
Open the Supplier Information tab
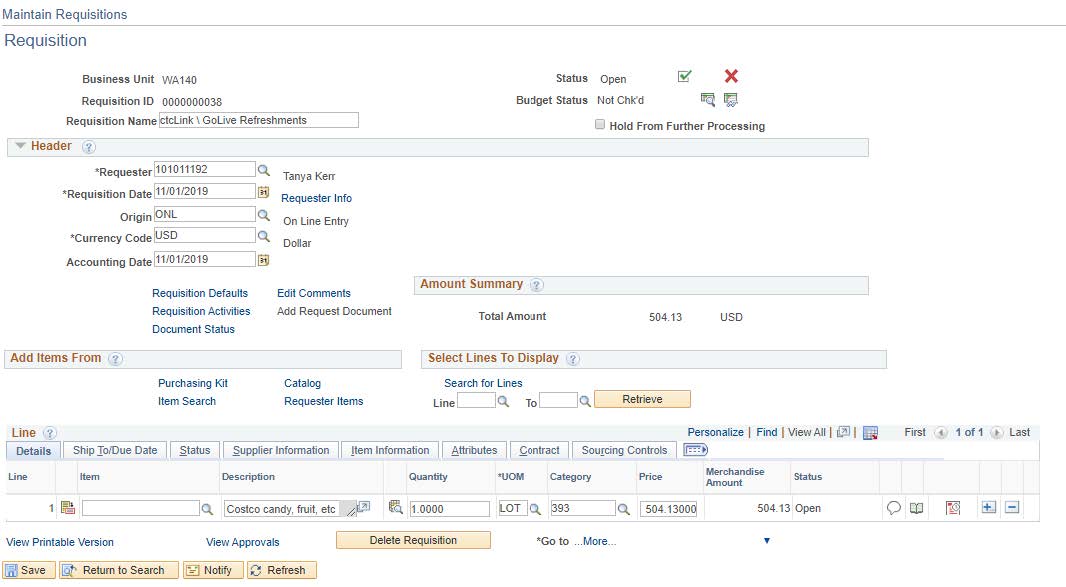coord(280,450)
